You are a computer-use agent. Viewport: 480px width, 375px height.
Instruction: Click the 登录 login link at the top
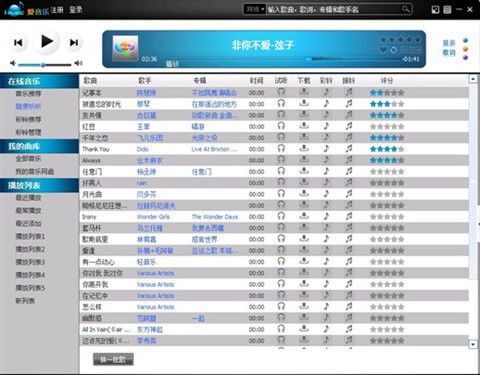(76, 9)
